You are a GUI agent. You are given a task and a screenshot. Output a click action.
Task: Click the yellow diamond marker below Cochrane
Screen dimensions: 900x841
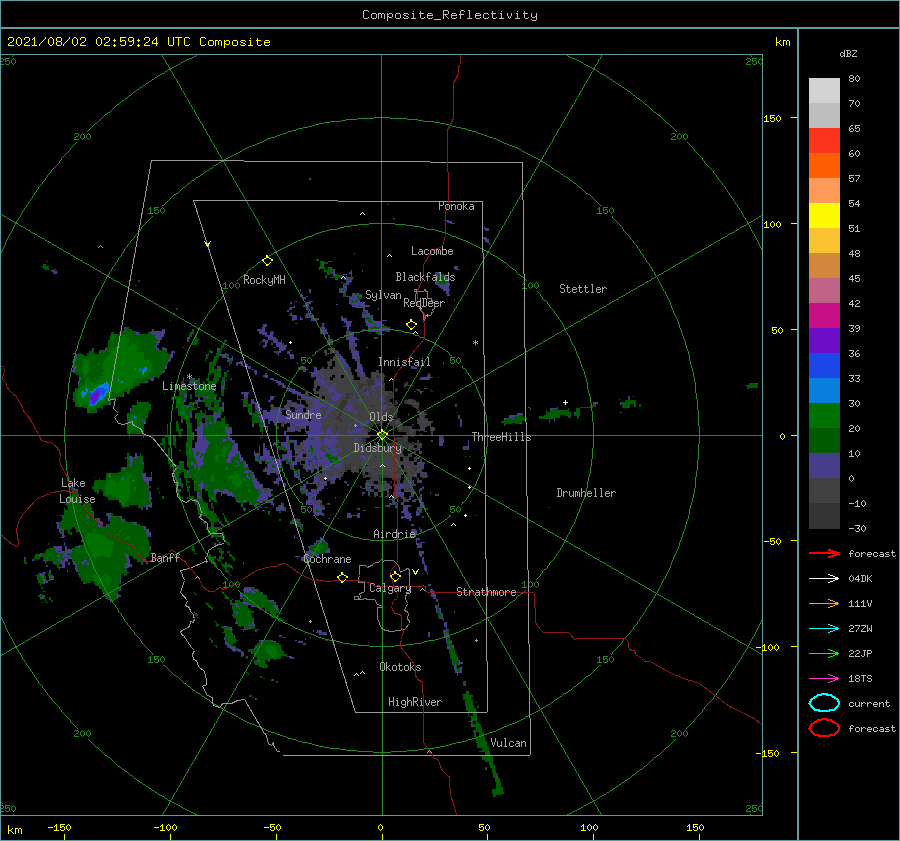[x=342, y=577]
